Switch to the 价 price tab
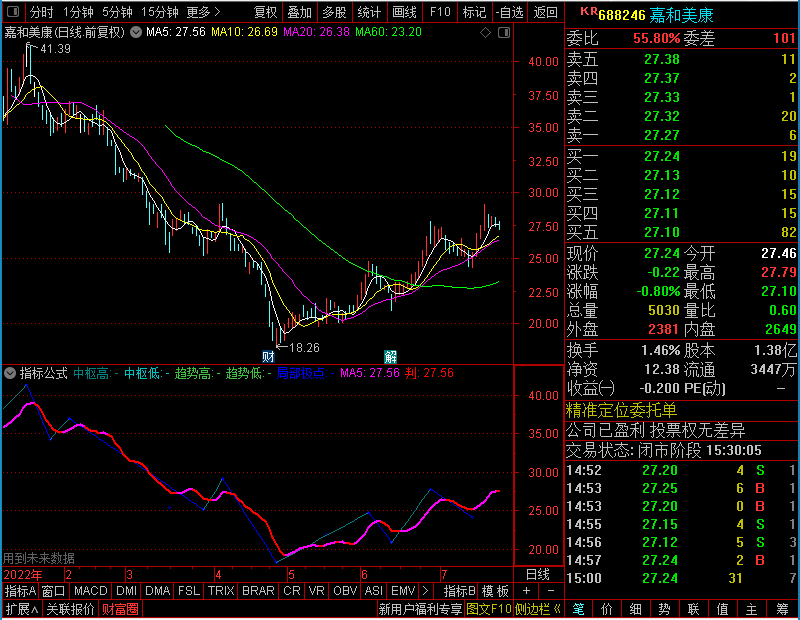This screenshot has width=800, height=620. coord(607,609)
